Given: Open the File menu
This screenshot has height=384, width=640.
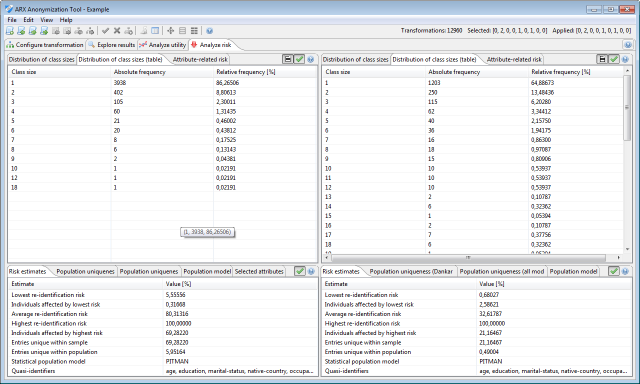Looking at the screenshot, I should [12, 20].
